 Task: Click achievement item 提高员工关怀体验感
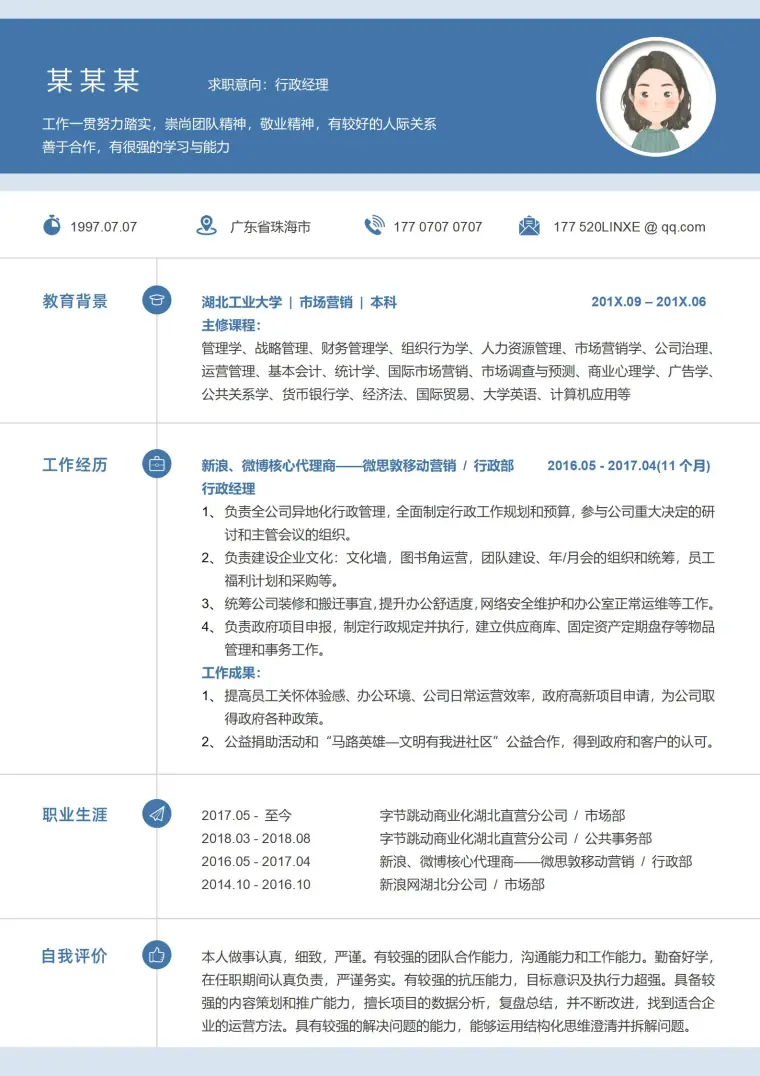coord(458,707)
